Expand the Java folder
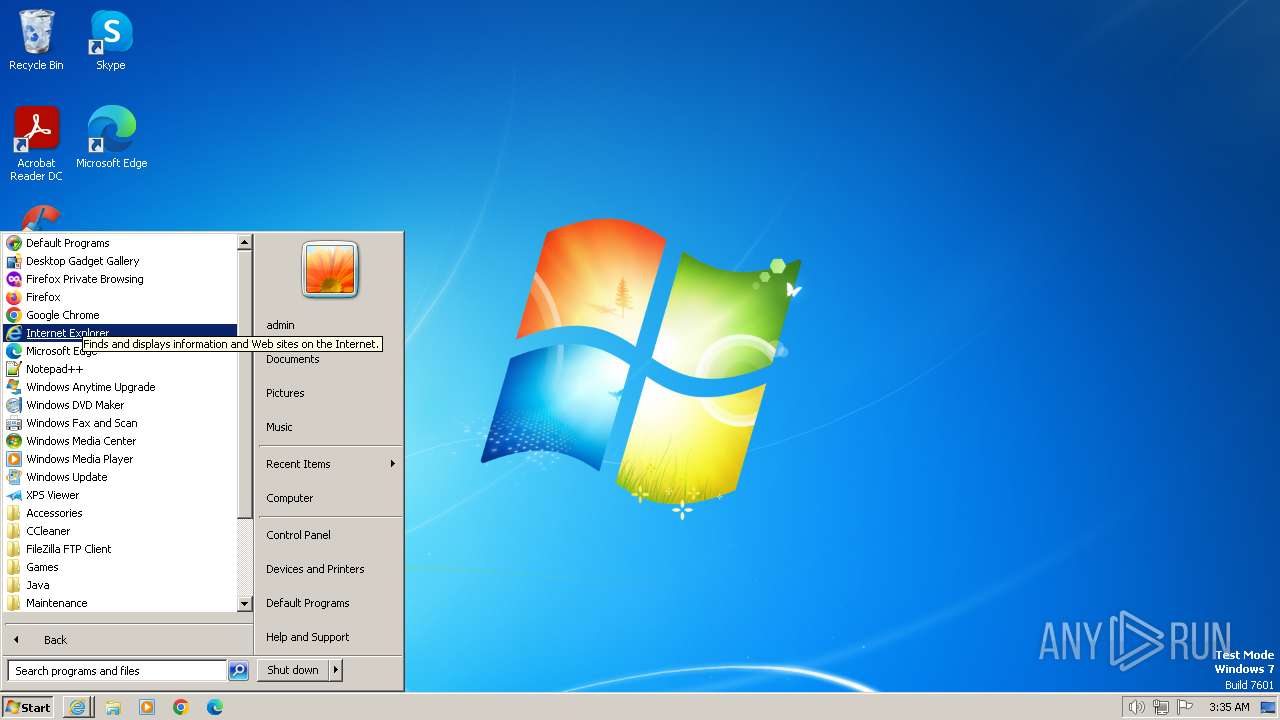This screenshot has height=720, width=1280. click(120, 585)
